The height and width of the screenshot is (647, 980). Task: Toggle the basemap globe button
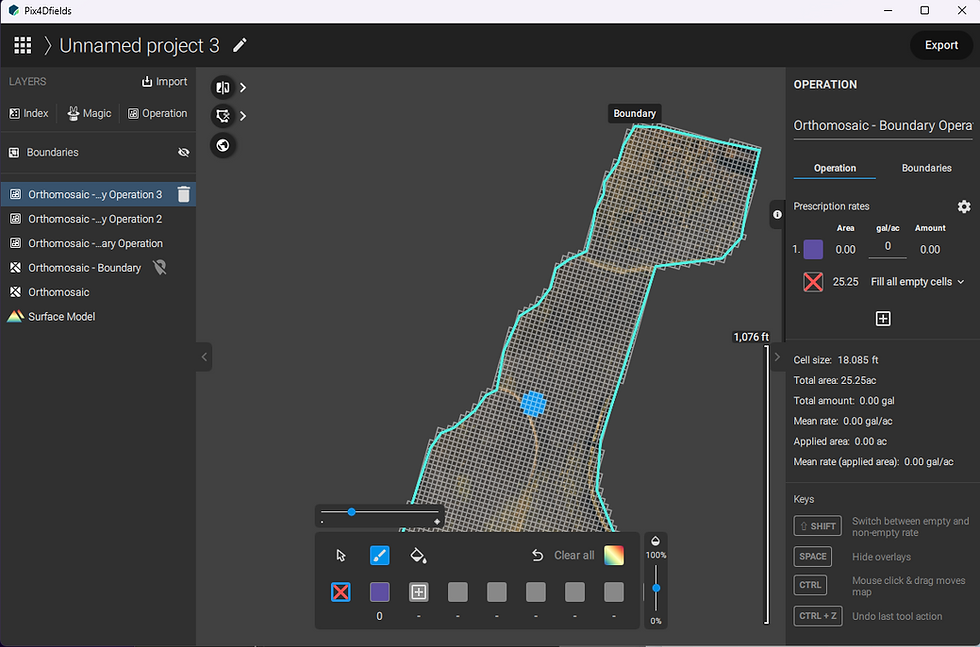tap(222, 145)
